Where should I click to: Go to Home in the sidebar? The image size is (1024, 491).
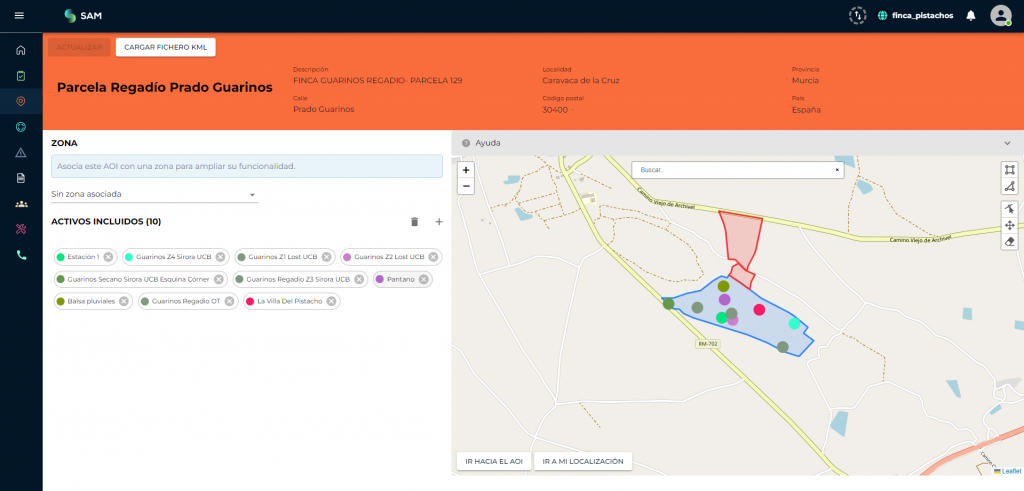pyautogui.click(x=21, y=50)
